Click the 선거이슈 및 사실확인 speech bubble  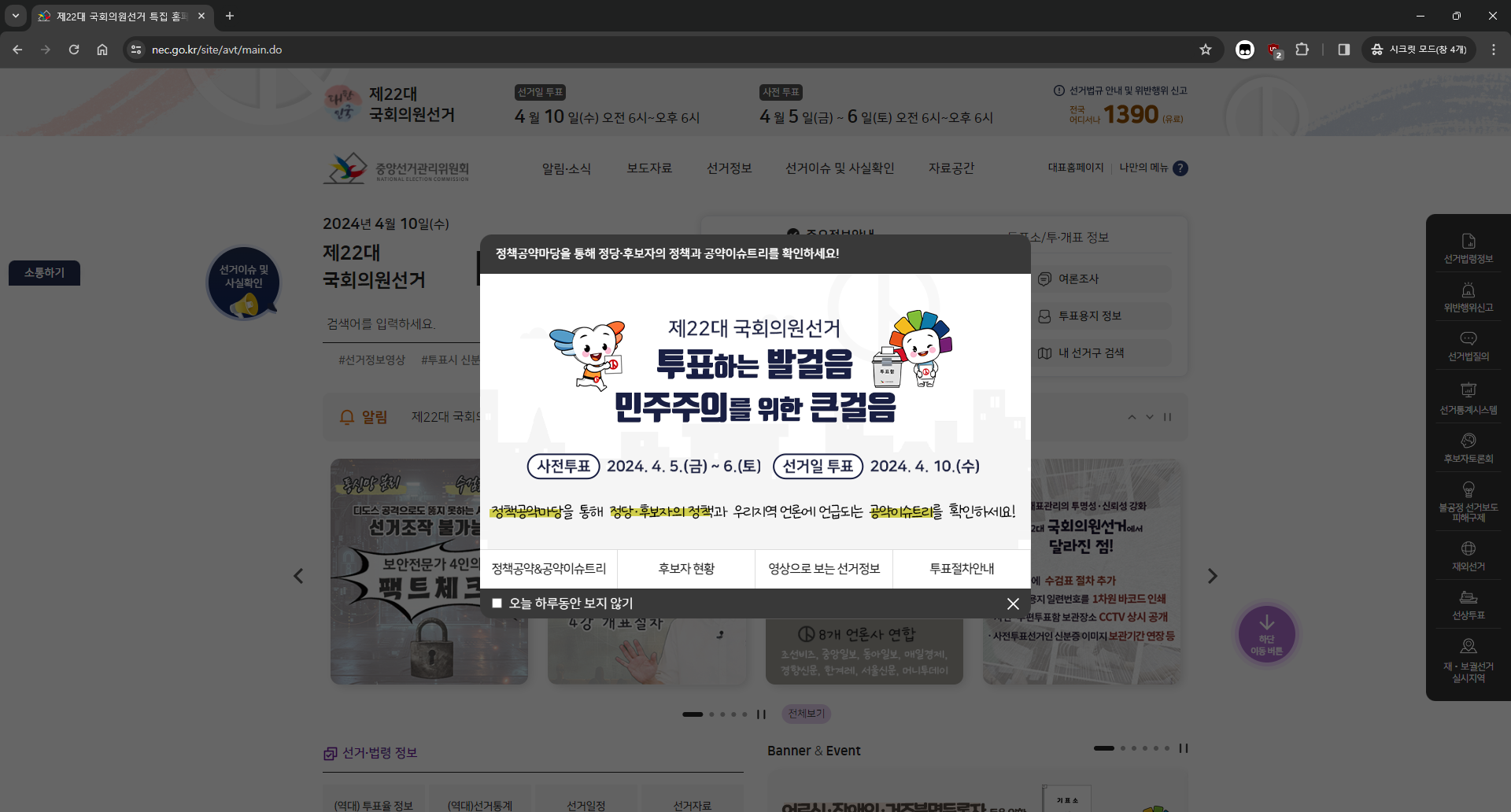coord(244,283)
